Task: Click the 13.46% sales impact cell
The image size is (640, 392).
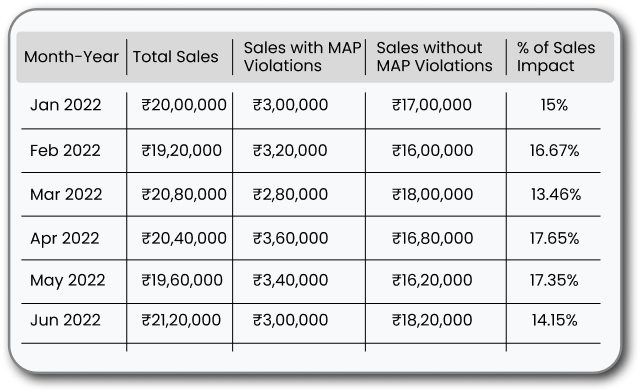Action: point(556,194)
